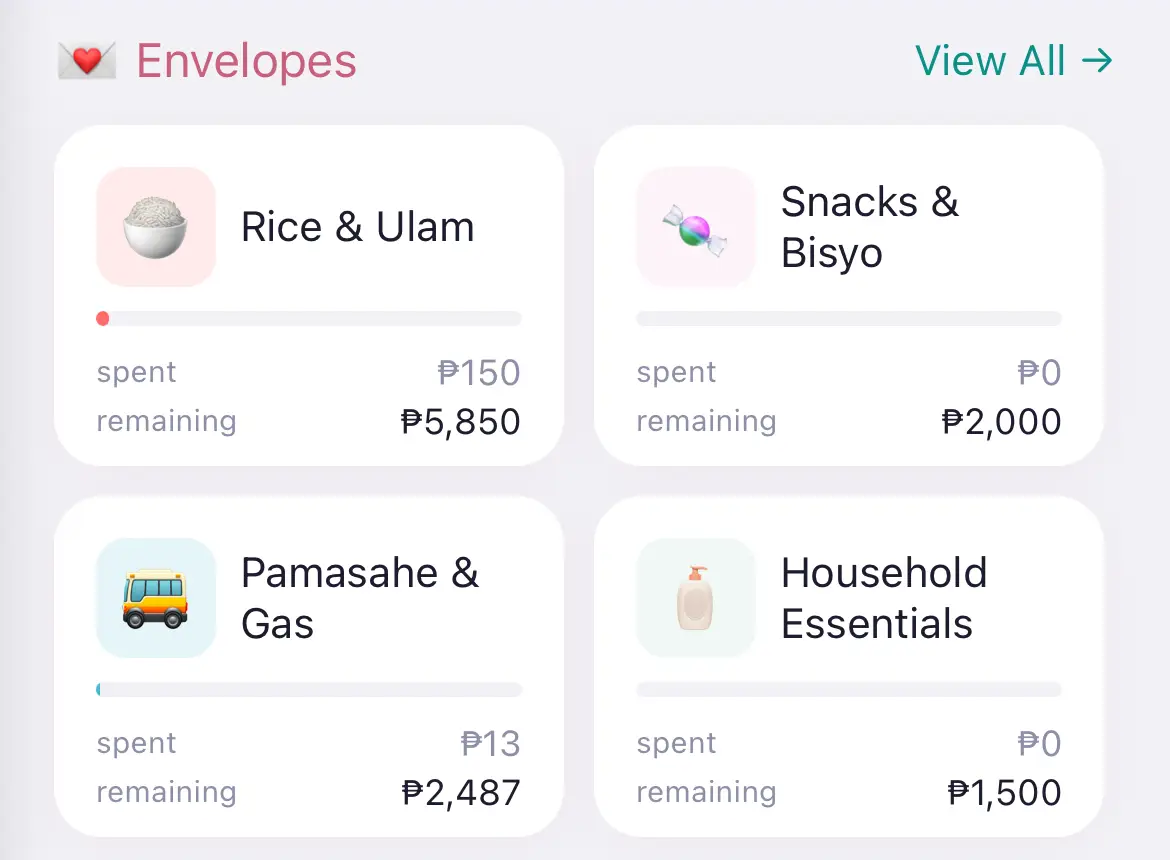
Task: Click the rice bowl envelope icon
Action: tap(155, 227)
